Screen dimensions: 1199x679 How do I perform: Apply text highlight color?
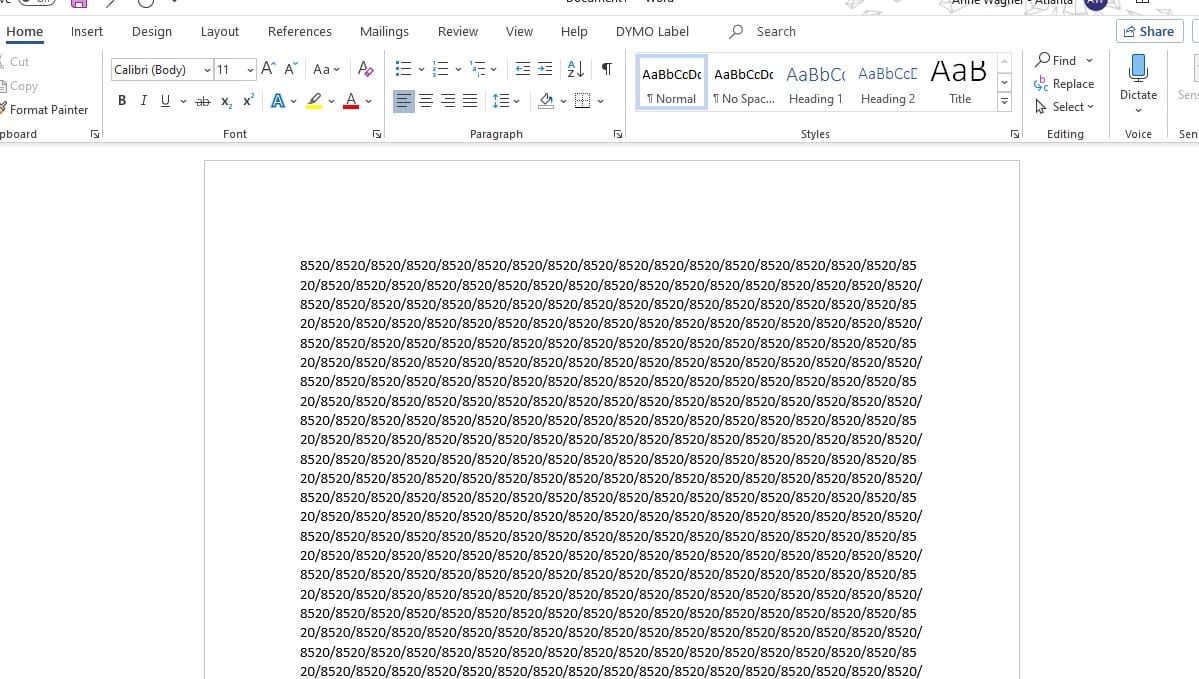pyautogui.click(x=314, y=101)
